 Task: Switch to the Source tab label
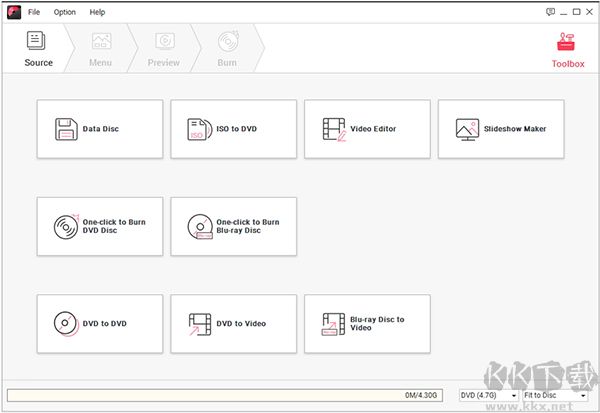coord(39,63)
